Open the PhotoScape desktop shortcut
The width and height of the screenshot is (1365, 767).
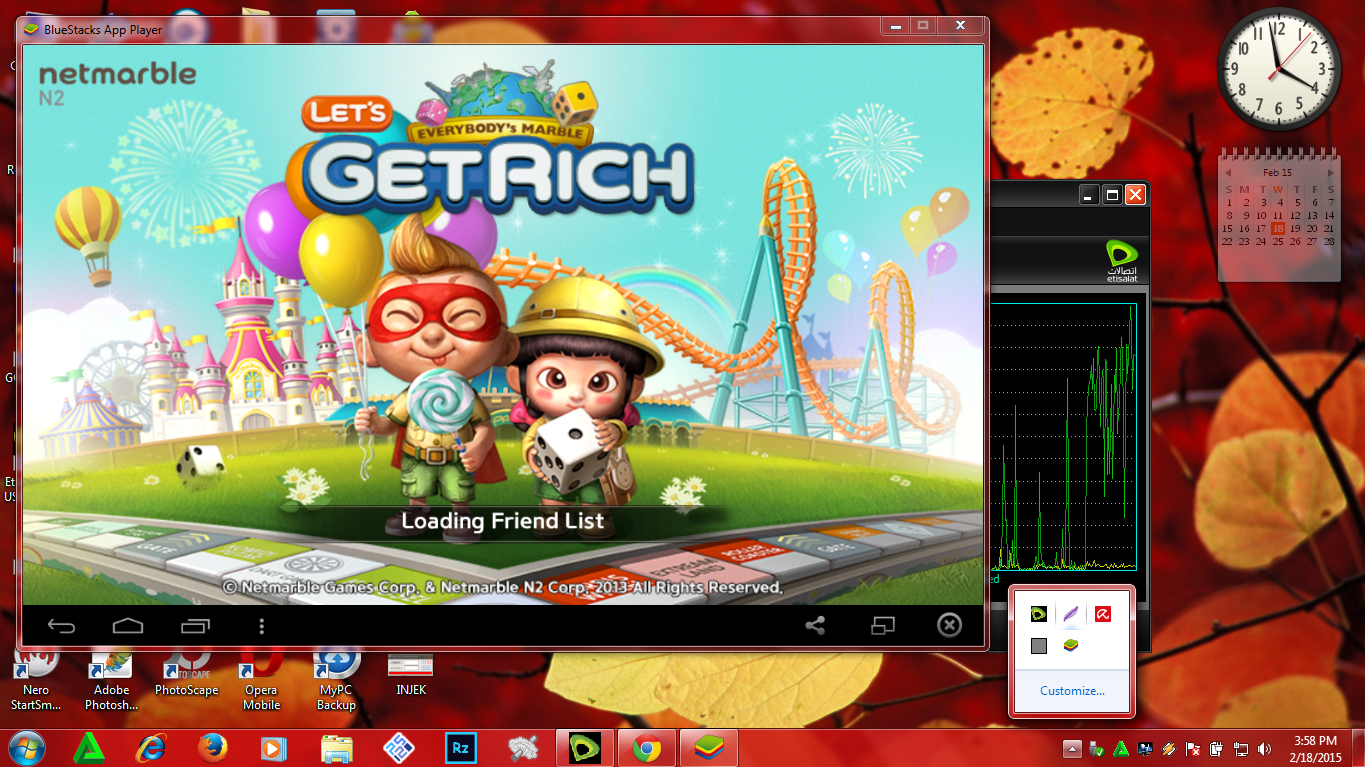click(186, 675)
